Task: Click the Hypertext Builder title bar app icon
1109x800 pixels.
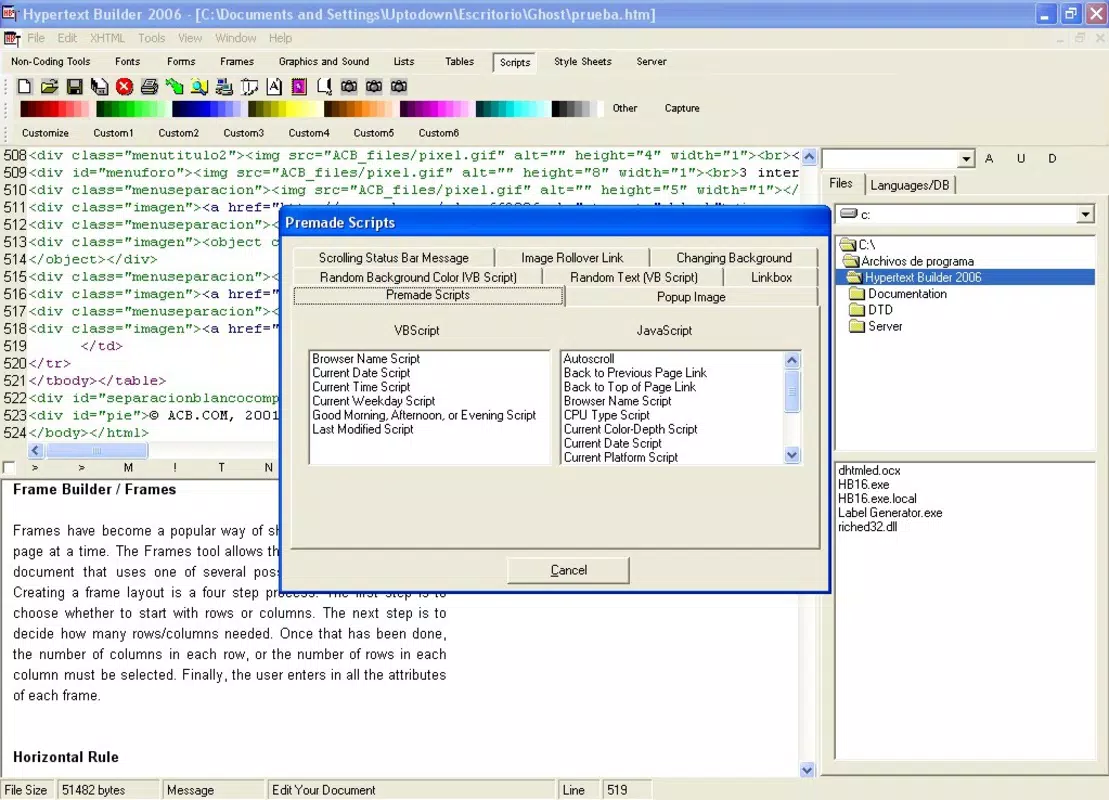Action: (9, 13)
